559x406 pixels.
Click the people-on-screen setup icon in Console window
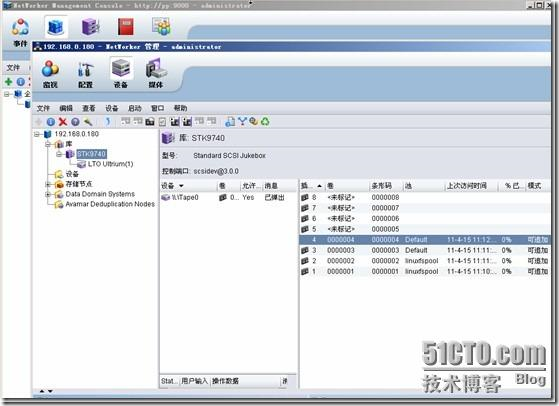tap(161, 27)
